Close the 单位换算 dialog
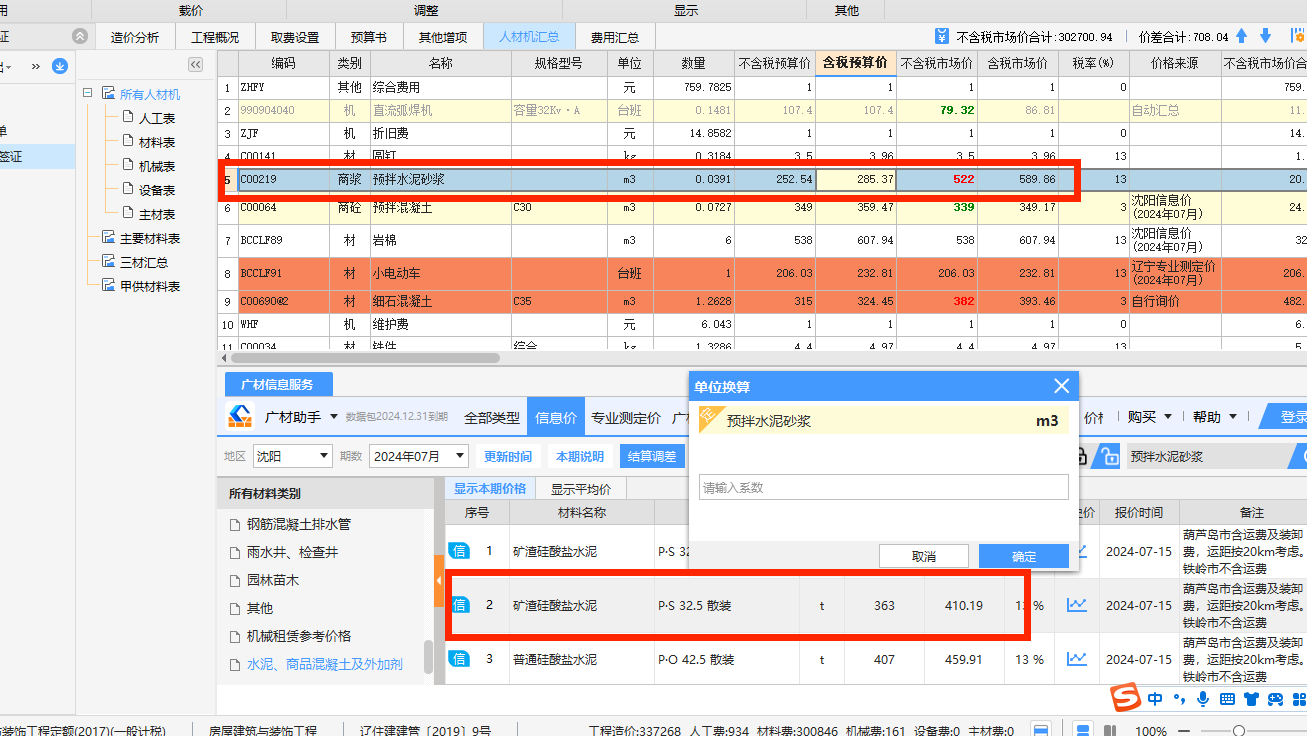Image resolution: width=1307 pixels, height=736 pixels. pos(1062,386)
